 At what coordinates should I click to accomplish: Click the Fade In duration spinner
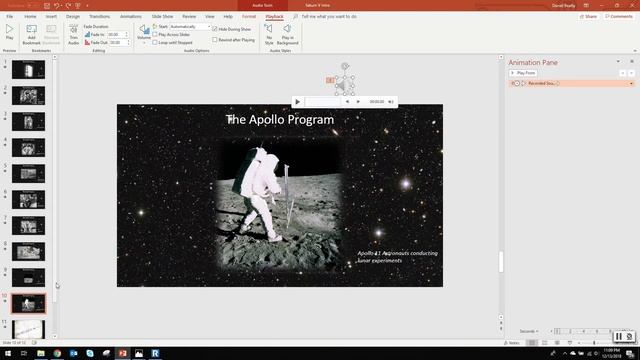point(127,35)
